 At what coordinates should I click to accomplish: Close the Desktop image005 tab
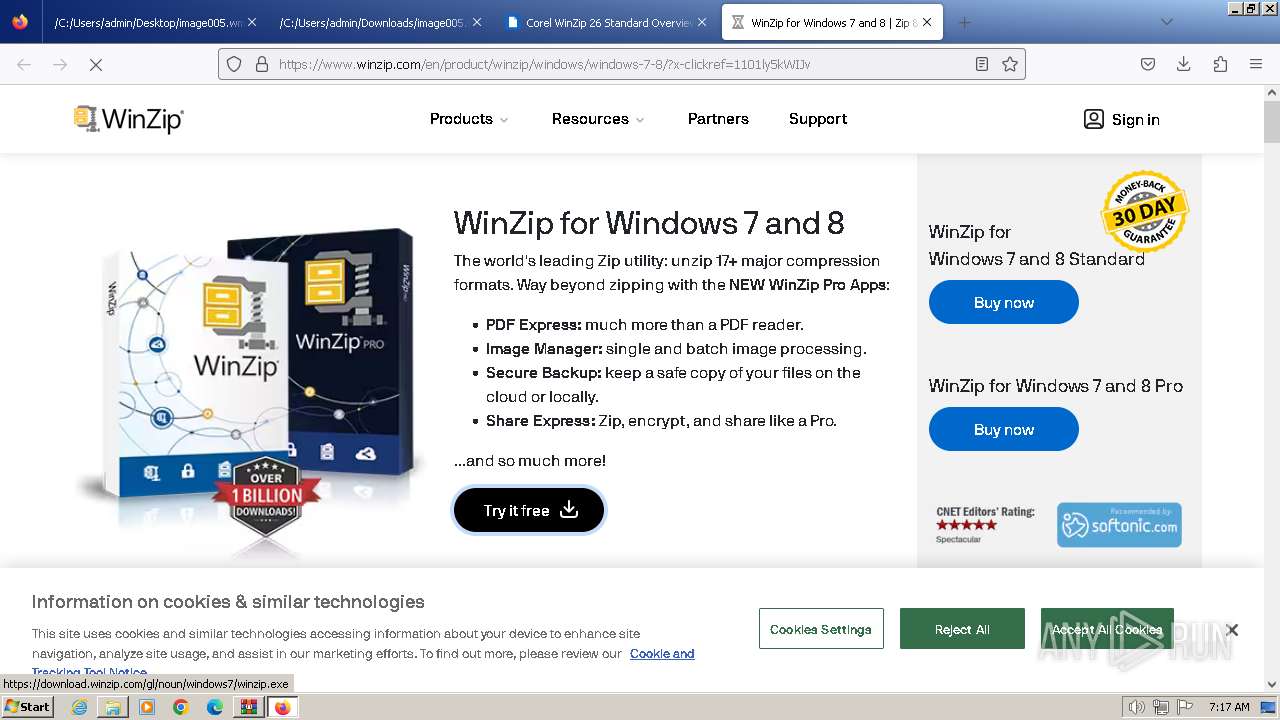pos(251,22)
